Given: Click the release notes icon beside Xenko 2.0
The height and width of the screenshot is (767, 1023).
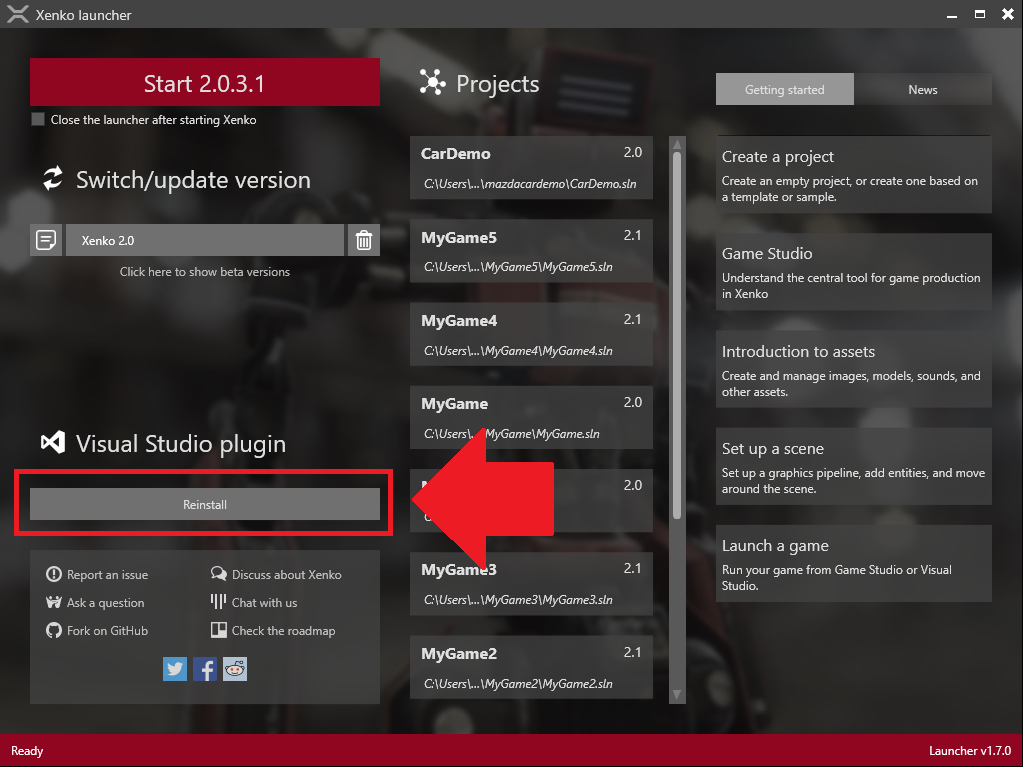Looking at the screenshot, I should click(45, 240).
